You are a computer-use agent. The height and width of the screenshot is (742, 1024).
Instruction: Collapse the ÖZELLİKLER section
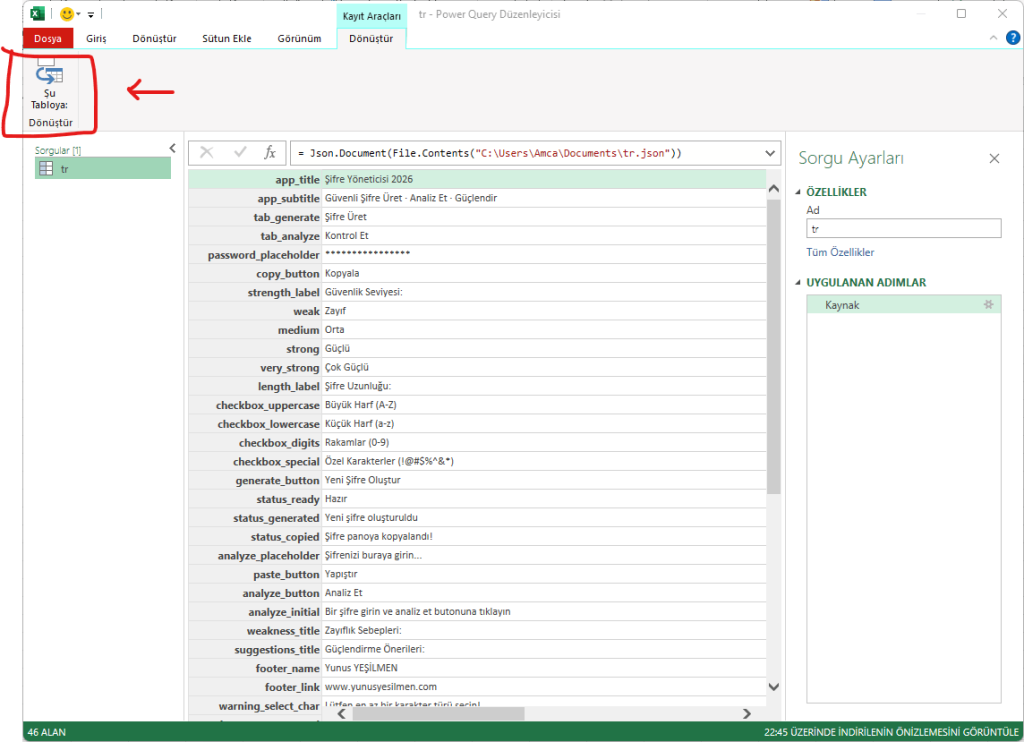pyautogui.click(x=797, y=192)
